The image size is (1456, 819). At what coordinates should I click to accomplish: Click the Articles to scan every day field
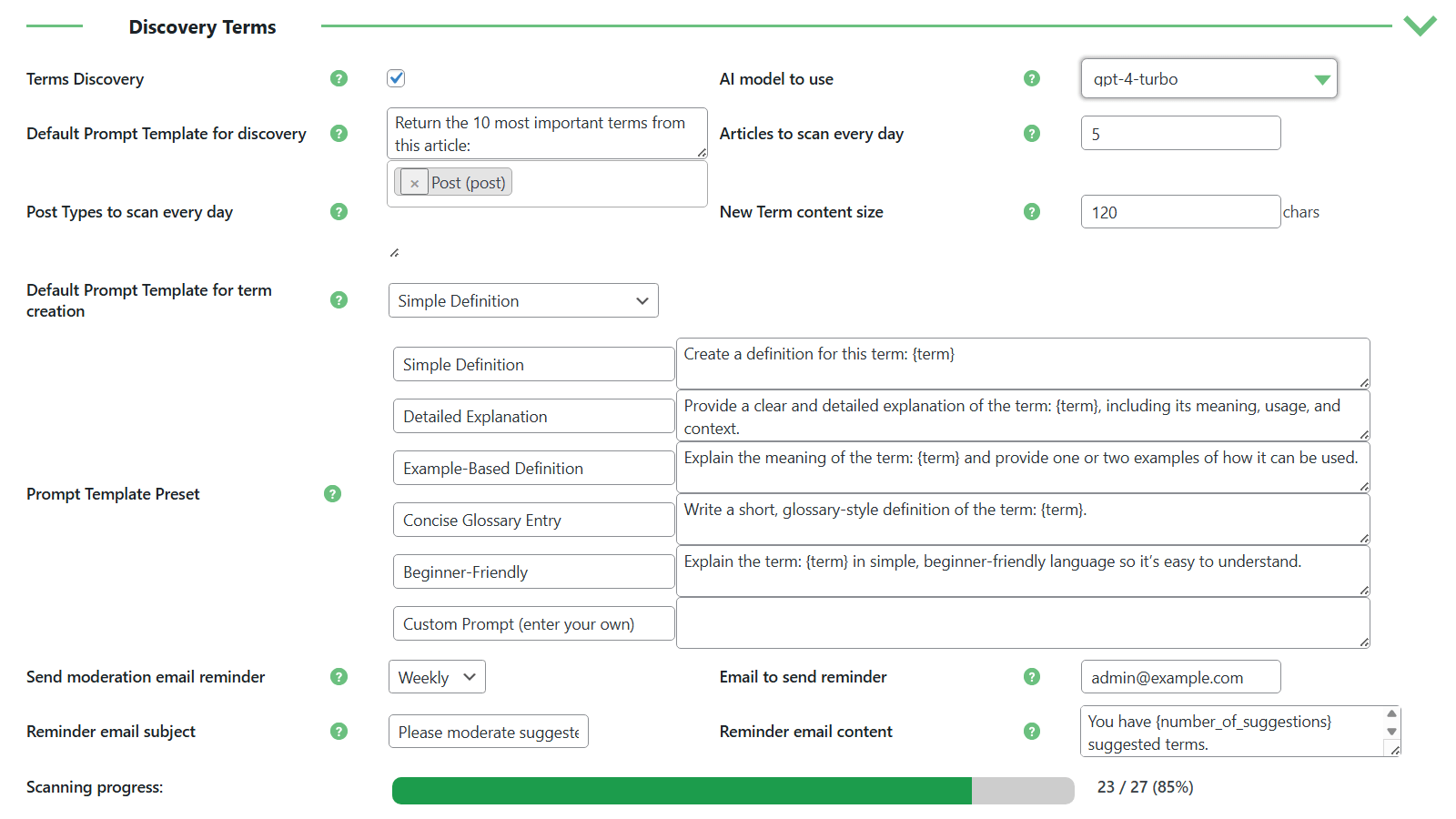[1180, 134]
